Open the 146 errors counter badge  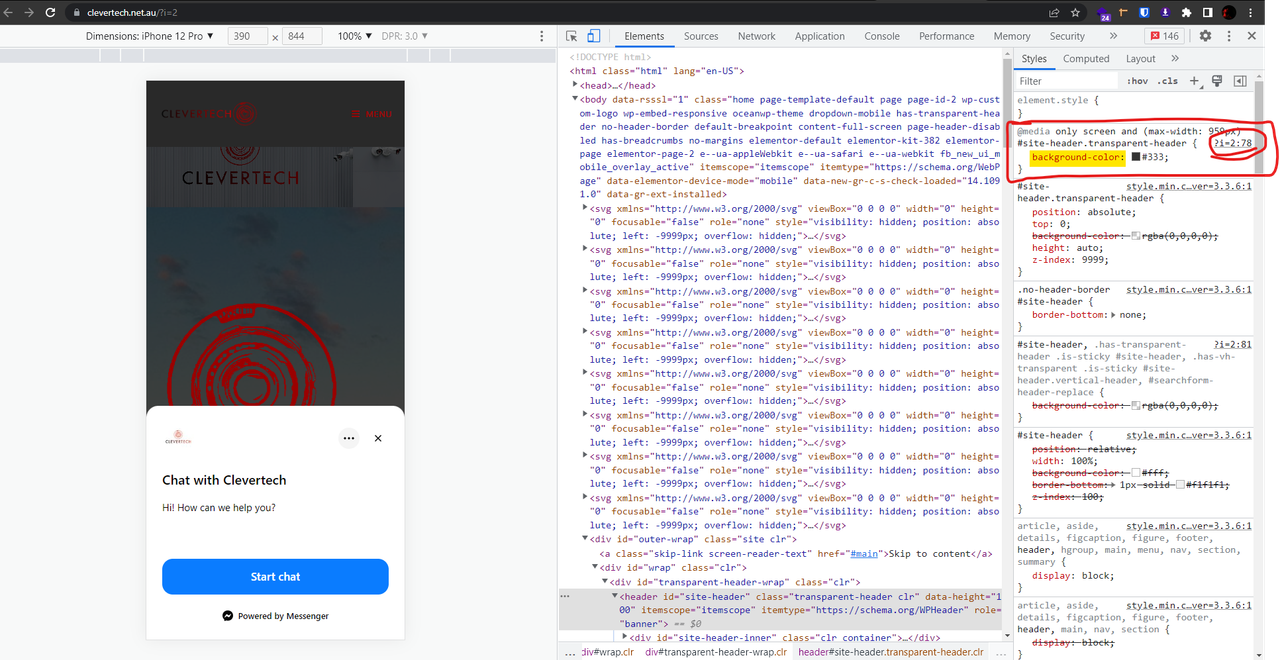coord(1164,36)
